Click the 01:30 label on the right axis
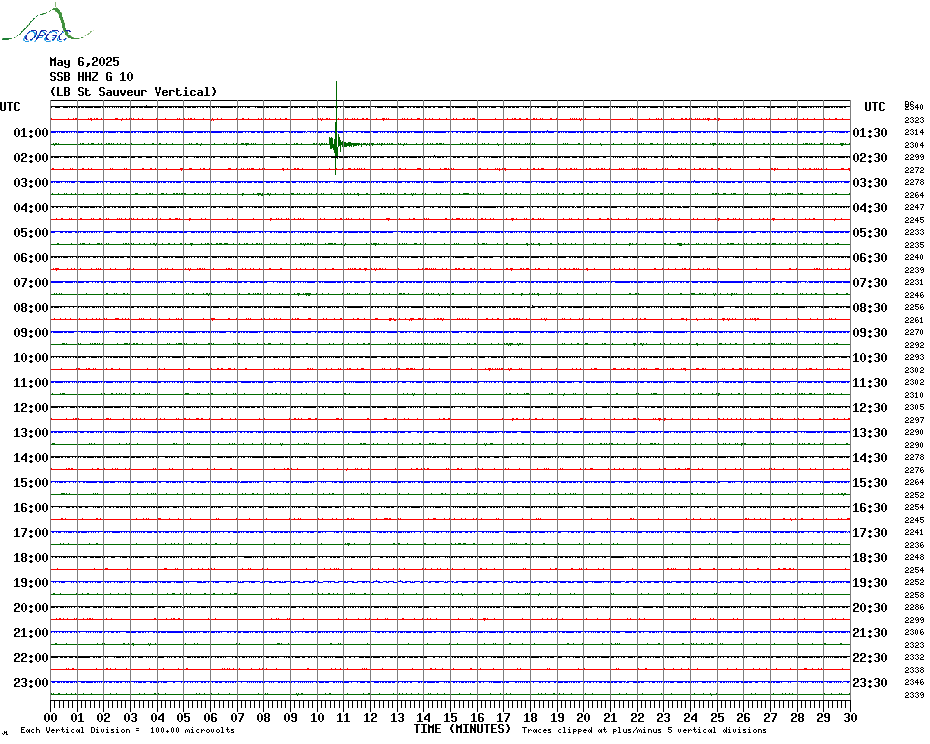The width and height of the screenshot is (930, 744). tap(870, 133)
